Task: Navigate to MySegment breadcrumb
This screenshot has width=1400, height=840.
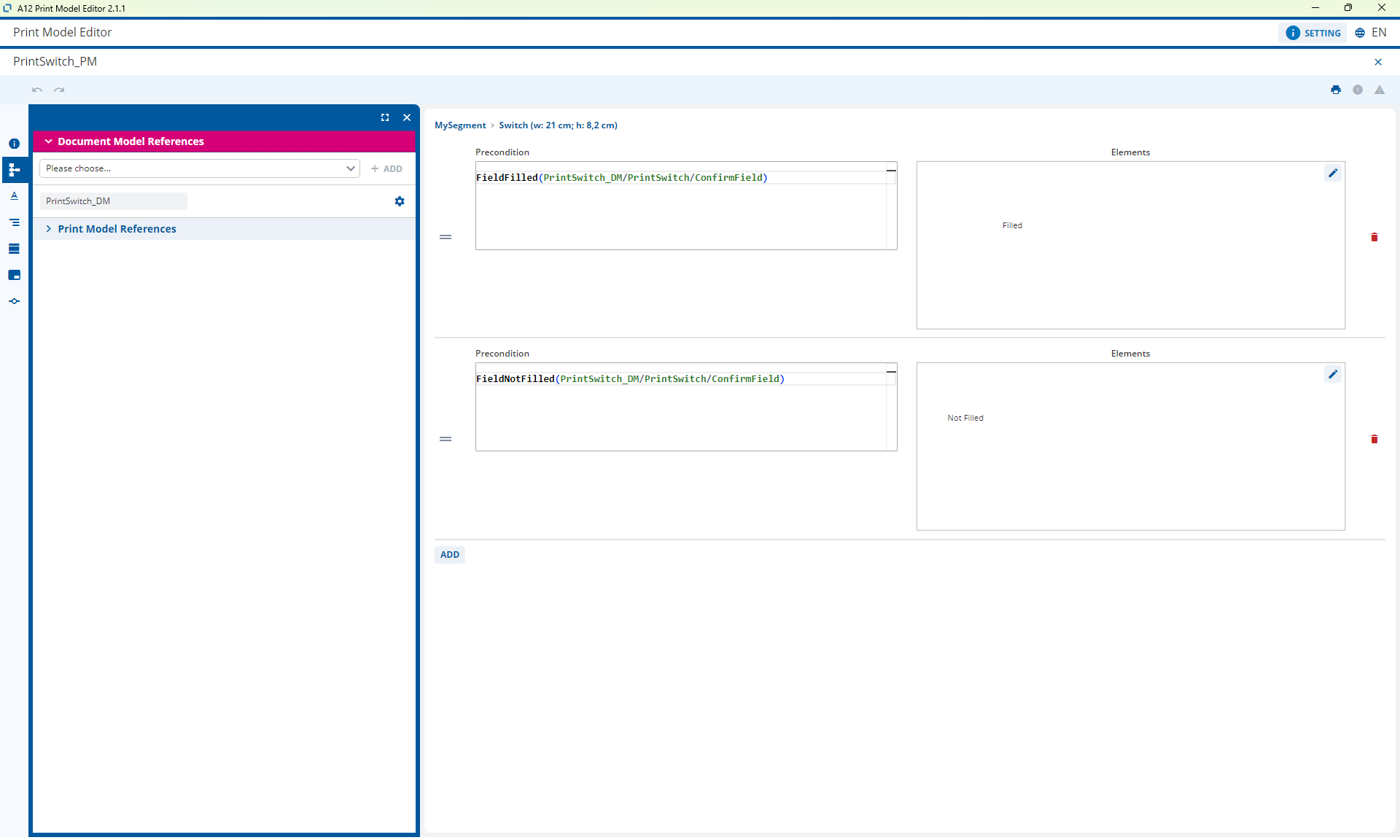Action: [460, 125]
